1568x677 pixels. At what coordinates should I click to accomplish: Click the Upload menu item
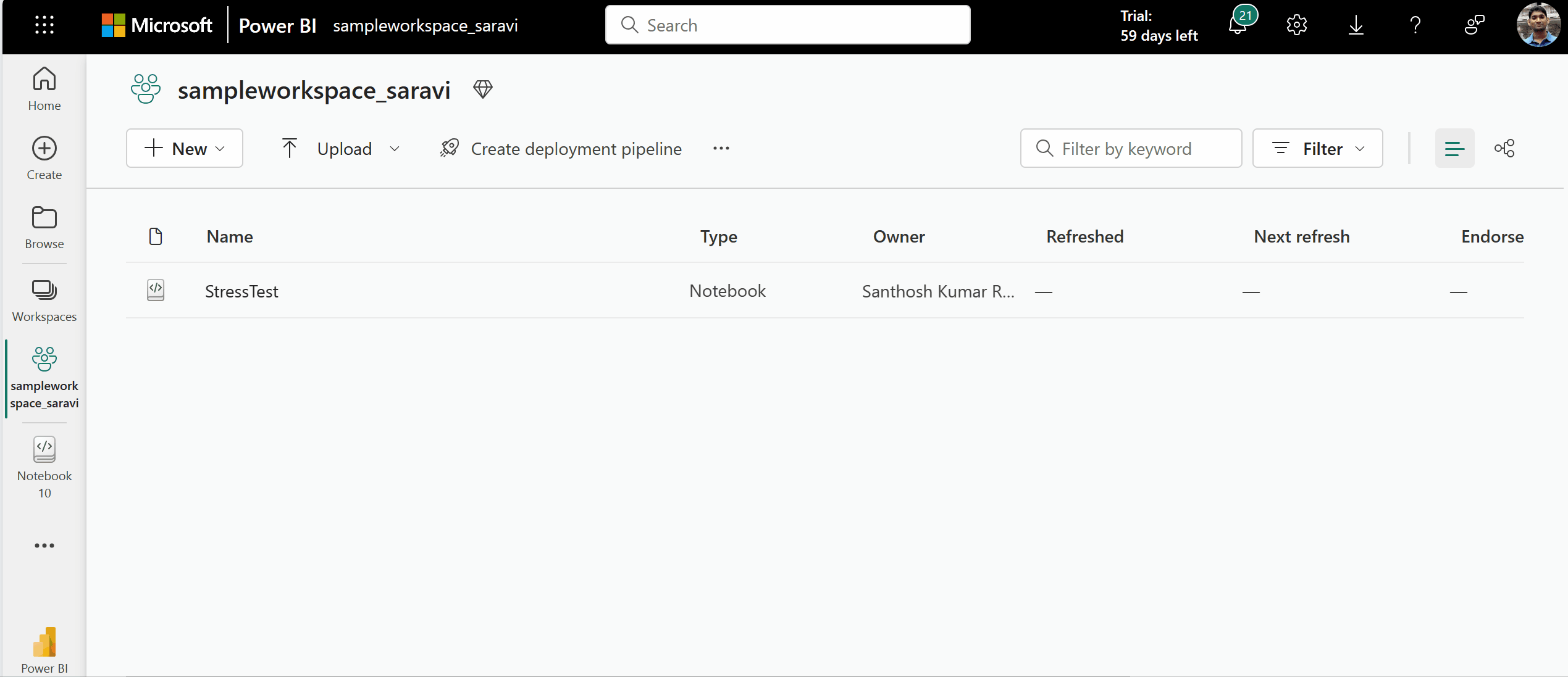[x=344, y=148]
